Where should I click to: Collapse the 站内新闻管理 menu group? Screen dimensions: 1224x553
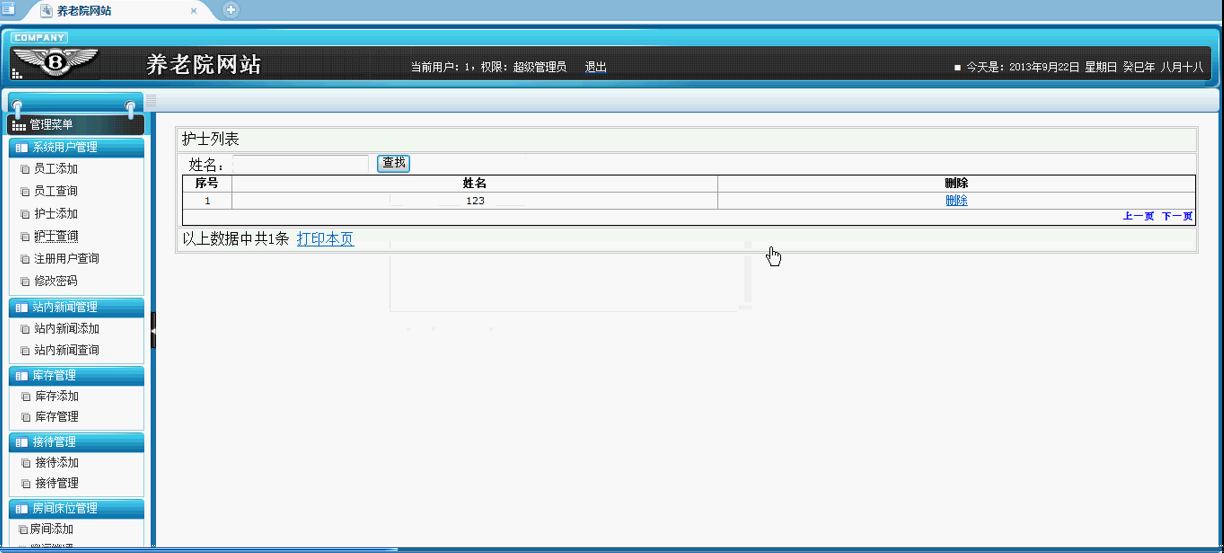[76, 307]
